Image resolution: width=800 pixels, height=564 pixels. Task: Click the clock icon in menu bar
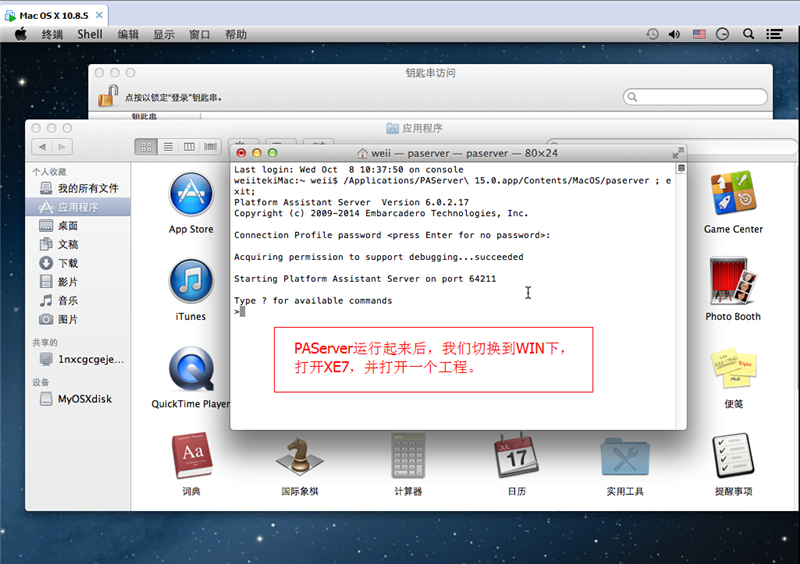click(722, 34)
